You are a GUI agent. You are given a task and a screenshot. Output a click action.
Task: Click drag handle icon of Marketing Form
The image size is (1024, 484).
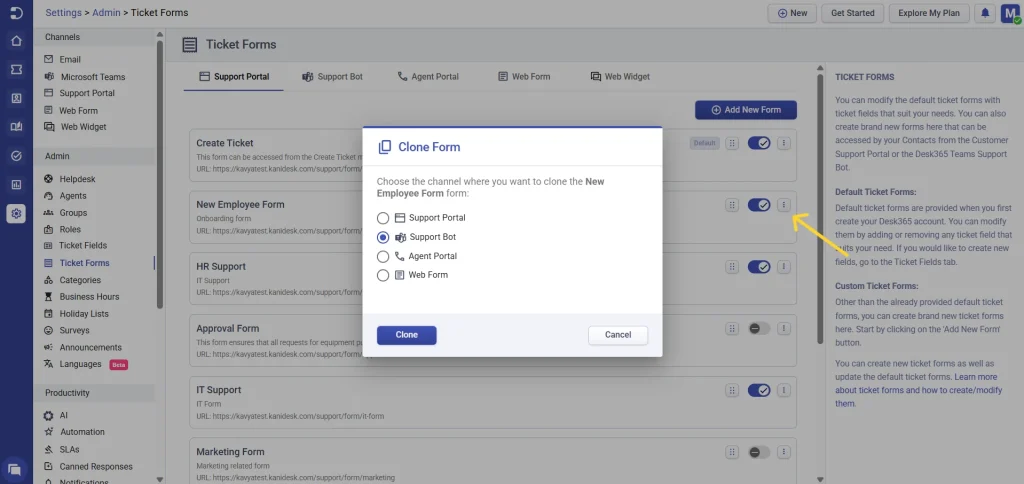coord(732,452)
